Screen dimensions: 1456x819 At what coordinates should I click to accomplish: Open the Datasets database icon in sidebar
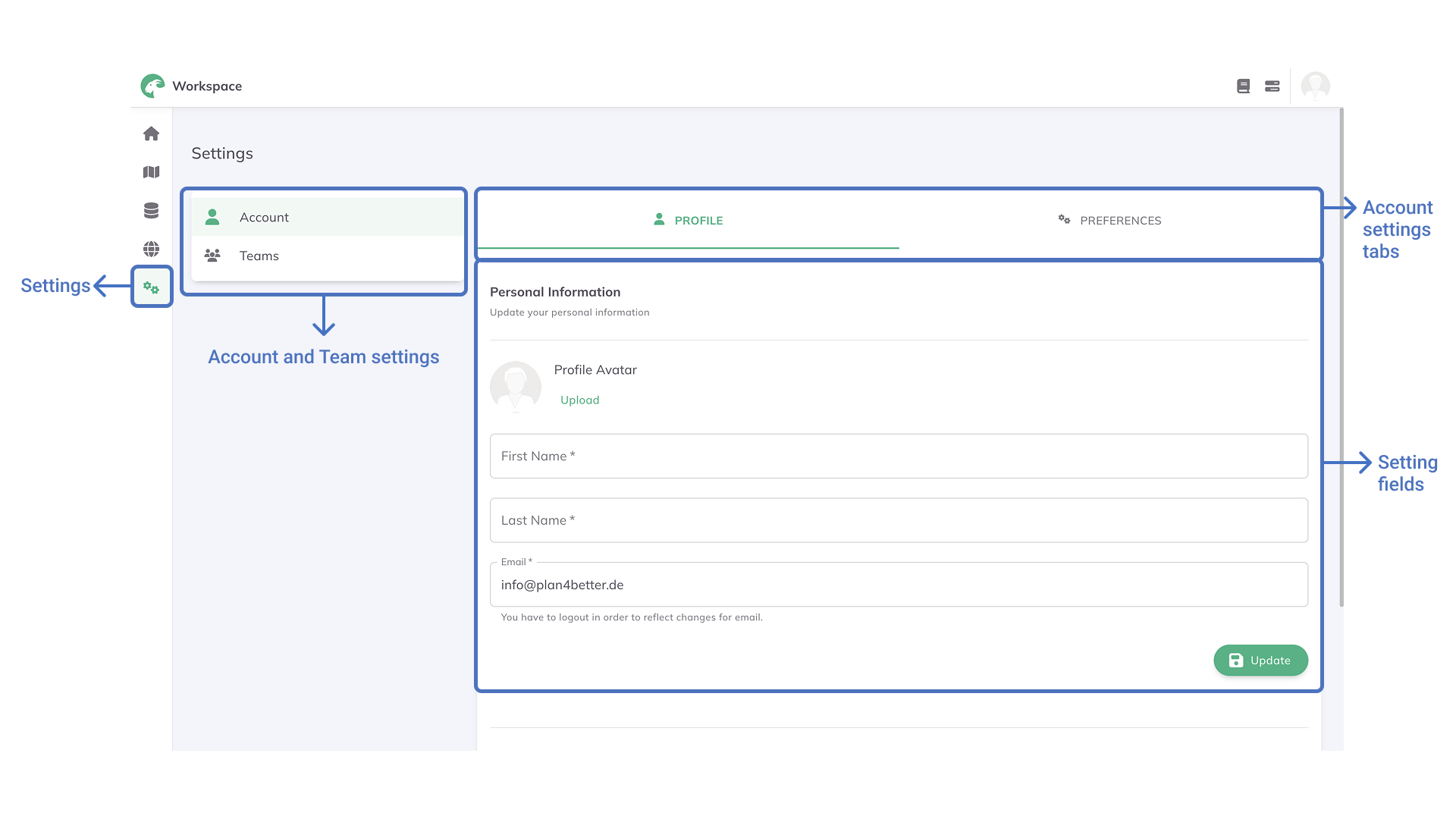(152, 210)
